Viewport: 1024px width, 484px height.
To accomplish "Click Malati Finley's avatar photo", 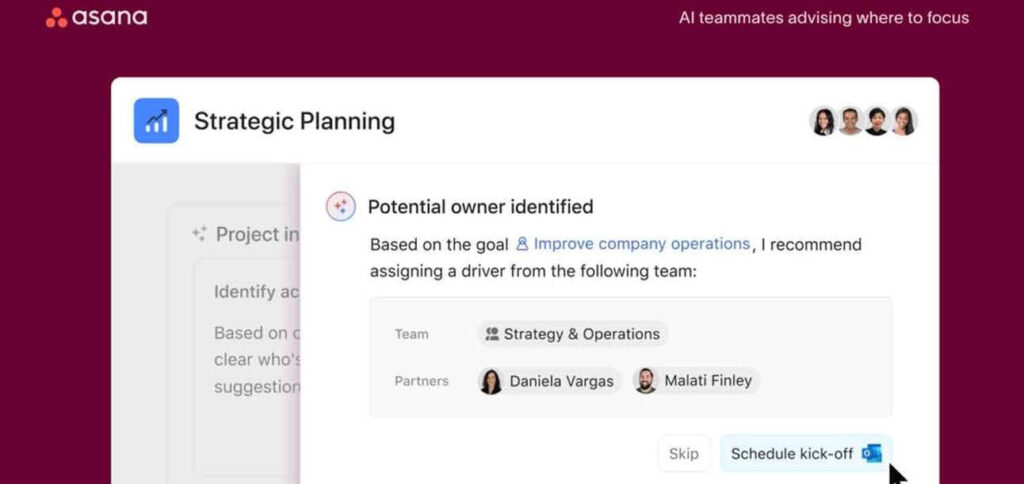I will point(645,381).
